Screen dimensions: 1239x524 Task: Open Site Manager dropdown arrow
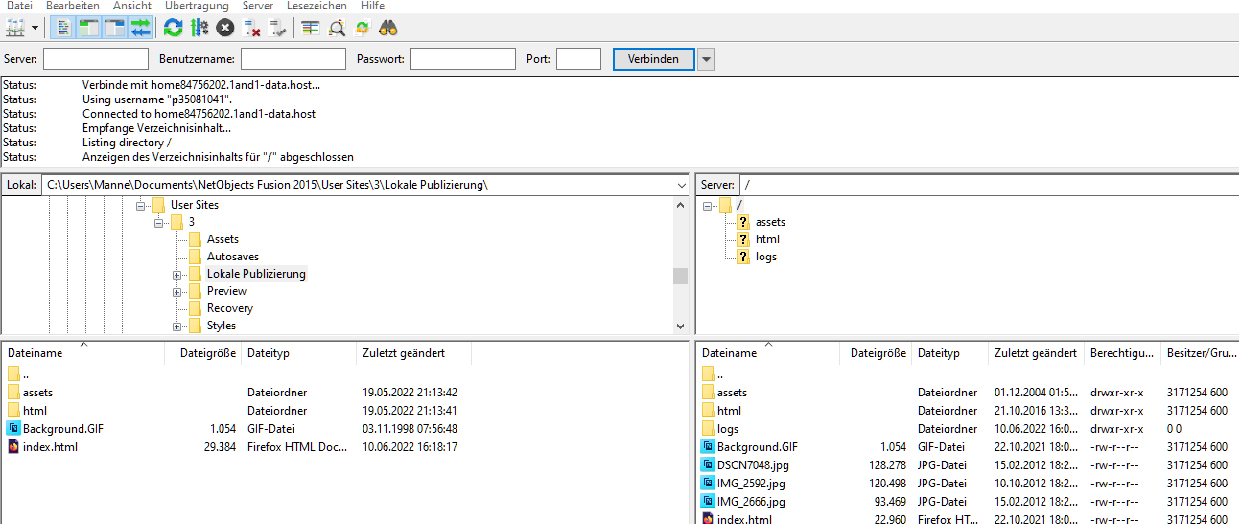tap(36, 27)
